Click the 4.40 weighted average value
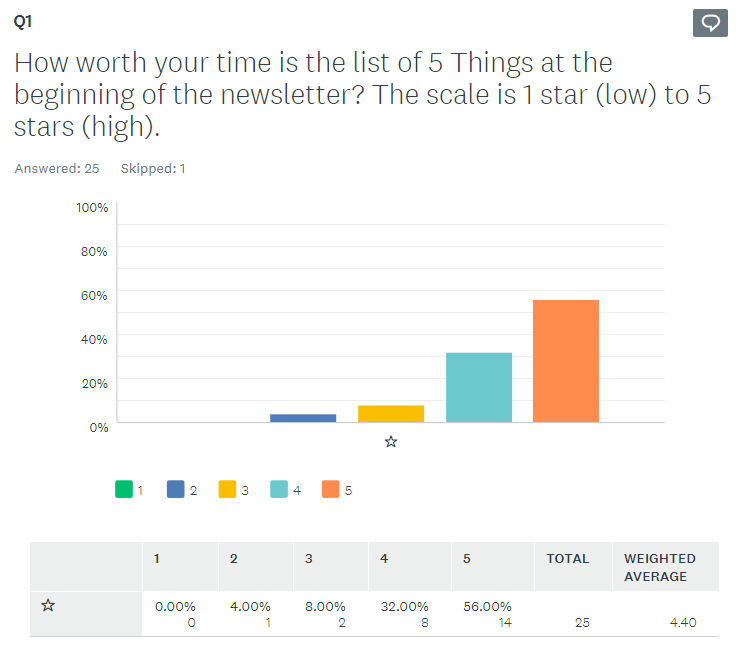 (x=681, y=622)
